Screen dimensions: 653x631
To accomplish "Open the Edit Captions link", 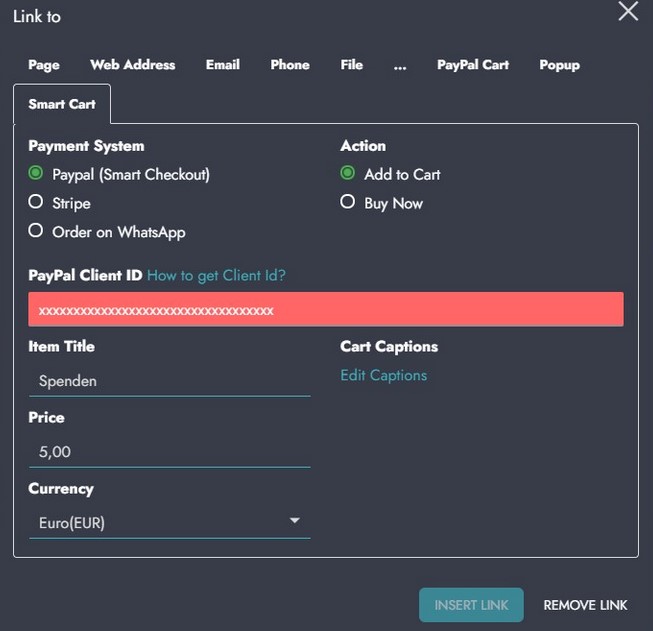I will [383, 376].
